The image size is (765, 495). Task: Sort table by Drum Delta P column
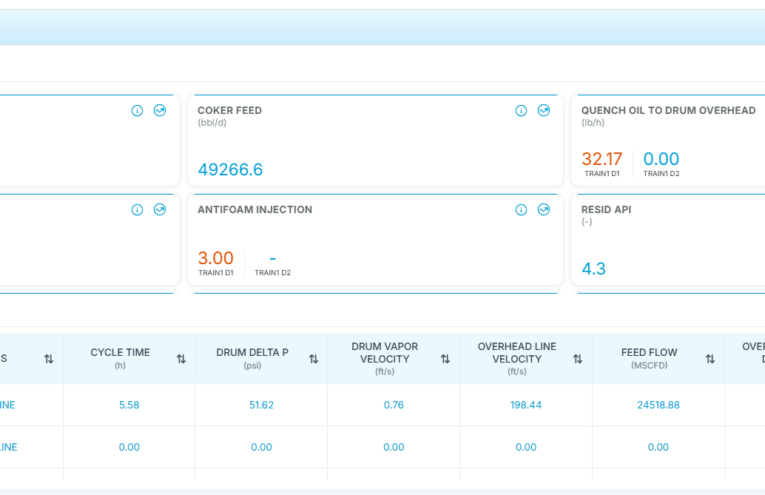point(313,359)
